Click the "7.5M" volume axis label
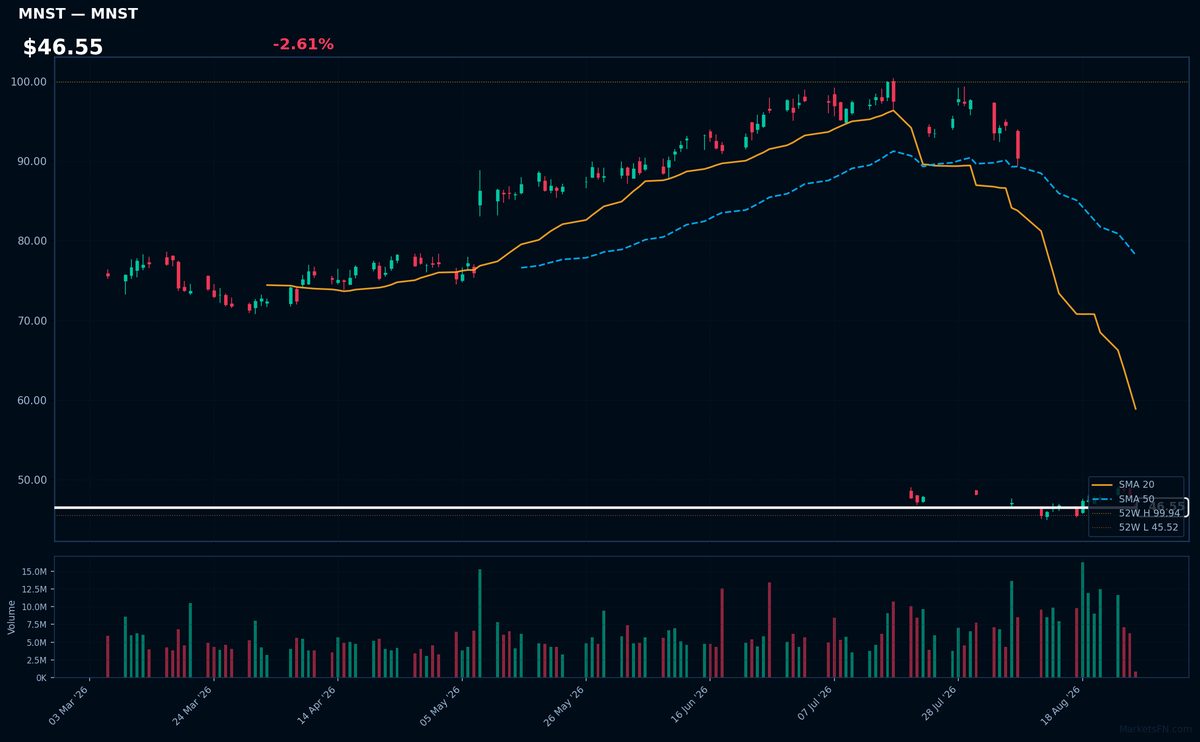Screen dimensions: 1200x742 [37, 625]
